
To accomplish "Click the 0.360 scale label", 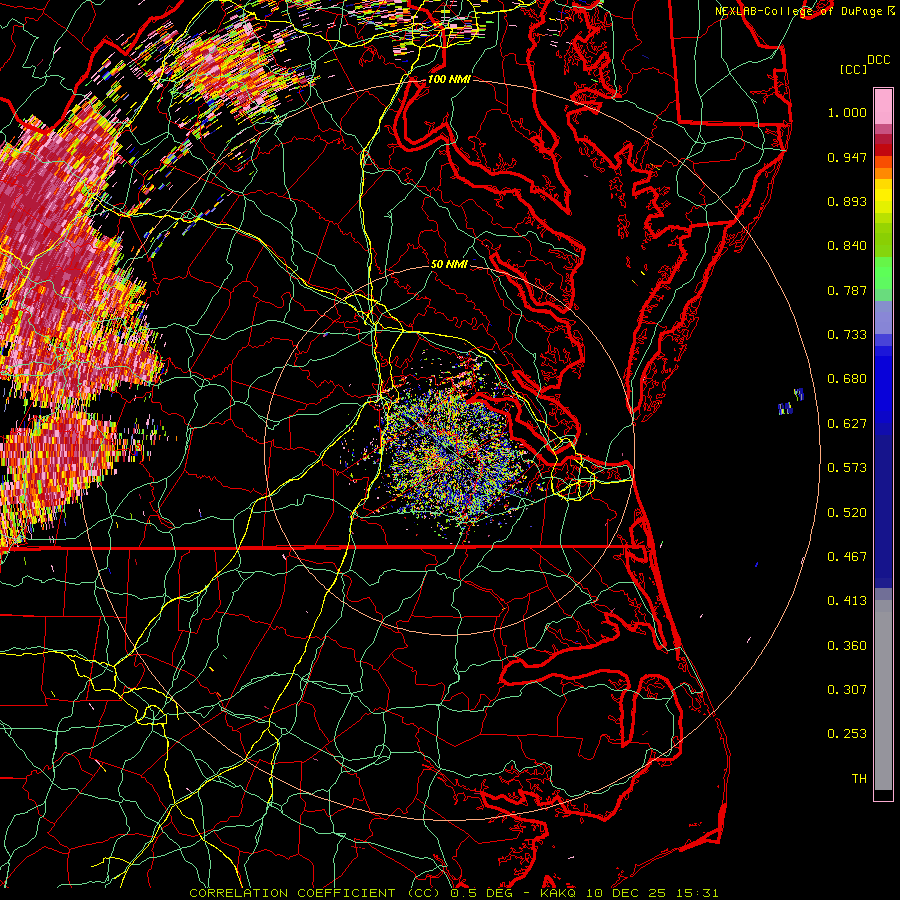I will click(x=847, y=646).
